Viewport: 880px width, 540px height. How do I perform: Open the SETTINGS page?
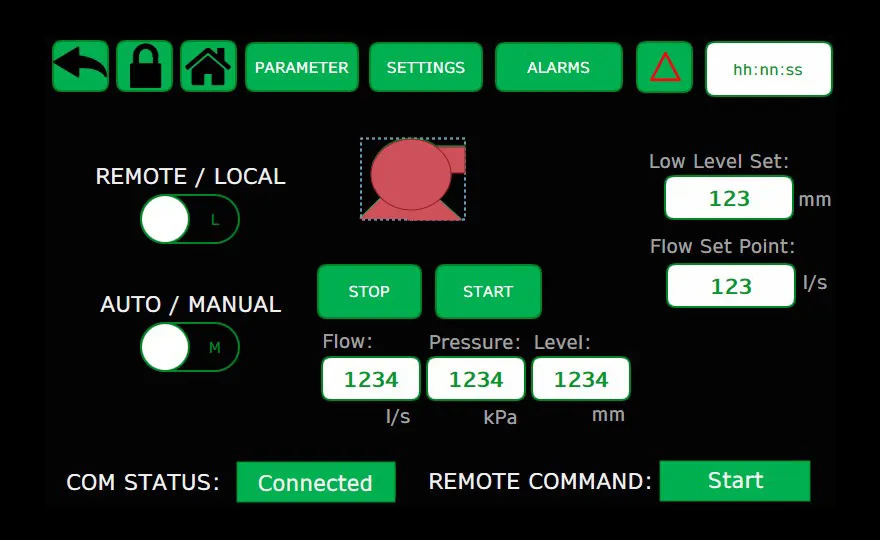point(425,68)
